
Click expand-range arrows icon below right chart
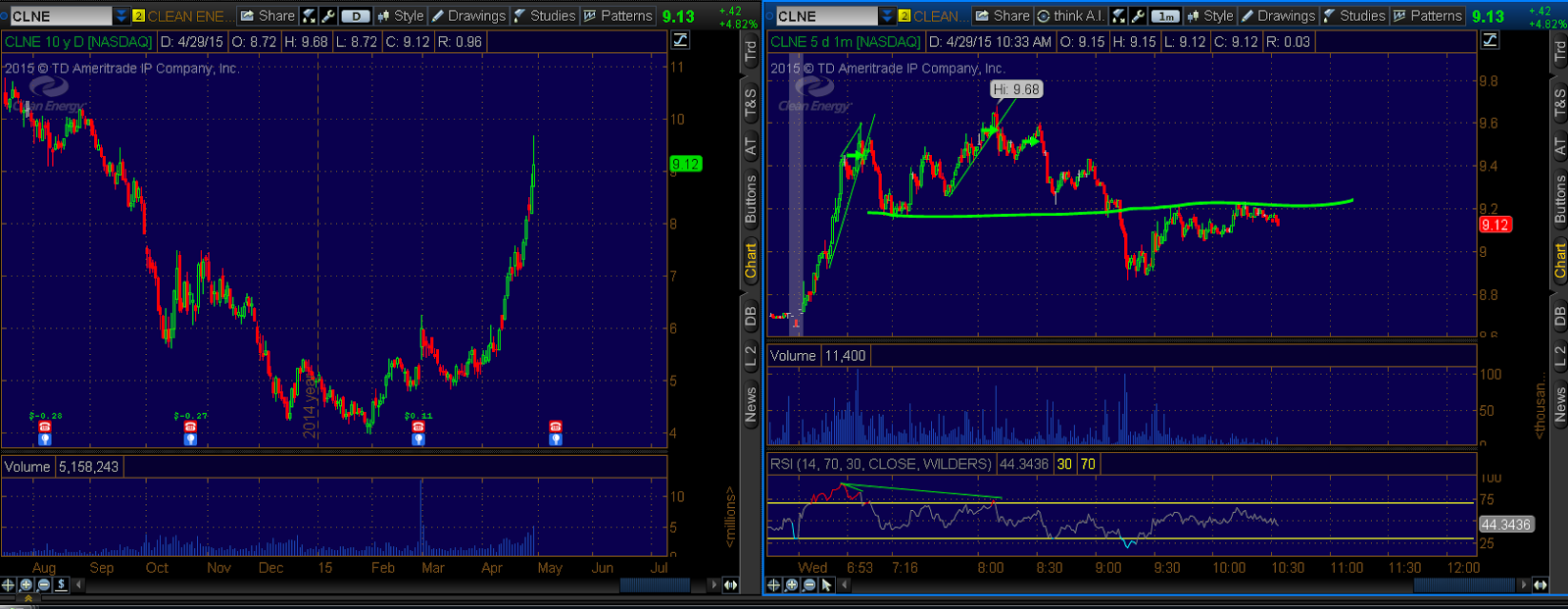point(1540,584)
